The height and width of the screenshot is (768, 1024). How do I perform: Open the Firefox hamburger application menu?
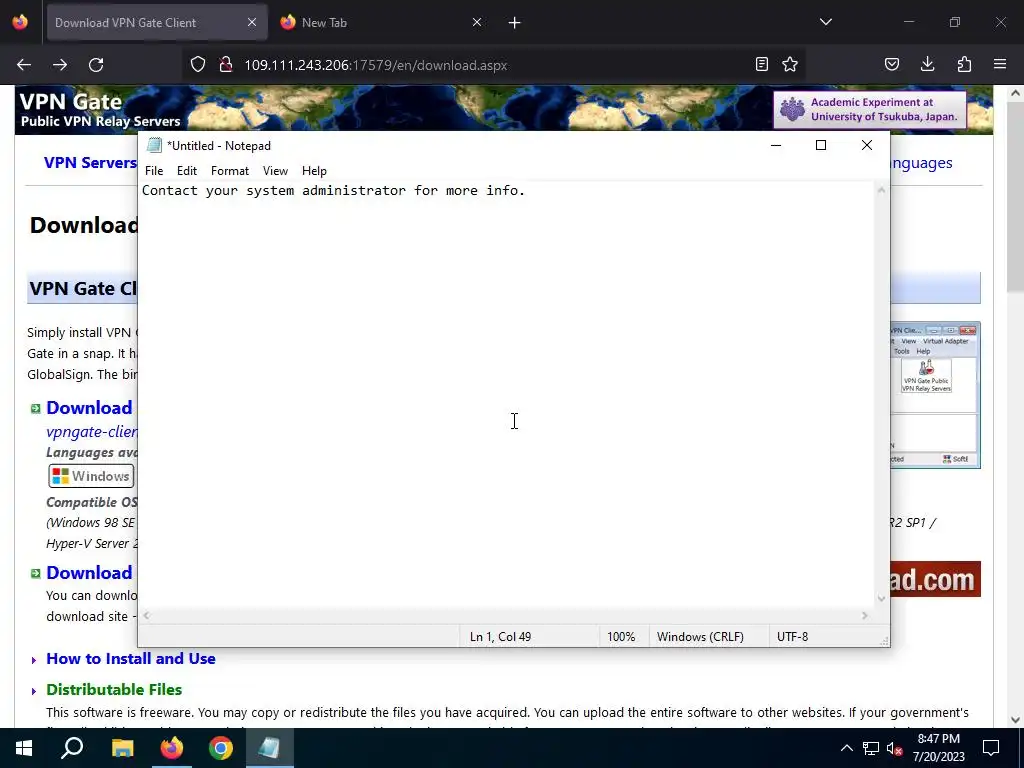pos(1000,64)
